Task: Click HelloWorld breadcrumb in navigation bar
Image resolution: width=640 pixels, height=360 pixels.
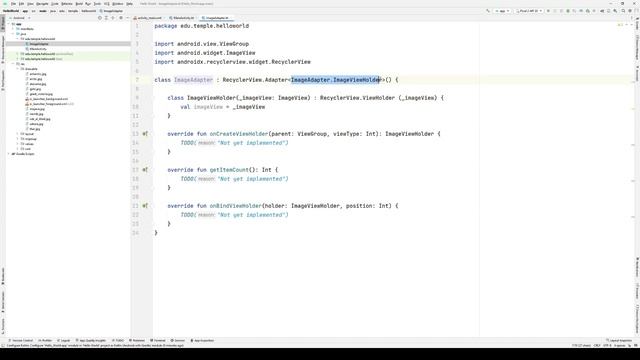Action: click(11, 11)
